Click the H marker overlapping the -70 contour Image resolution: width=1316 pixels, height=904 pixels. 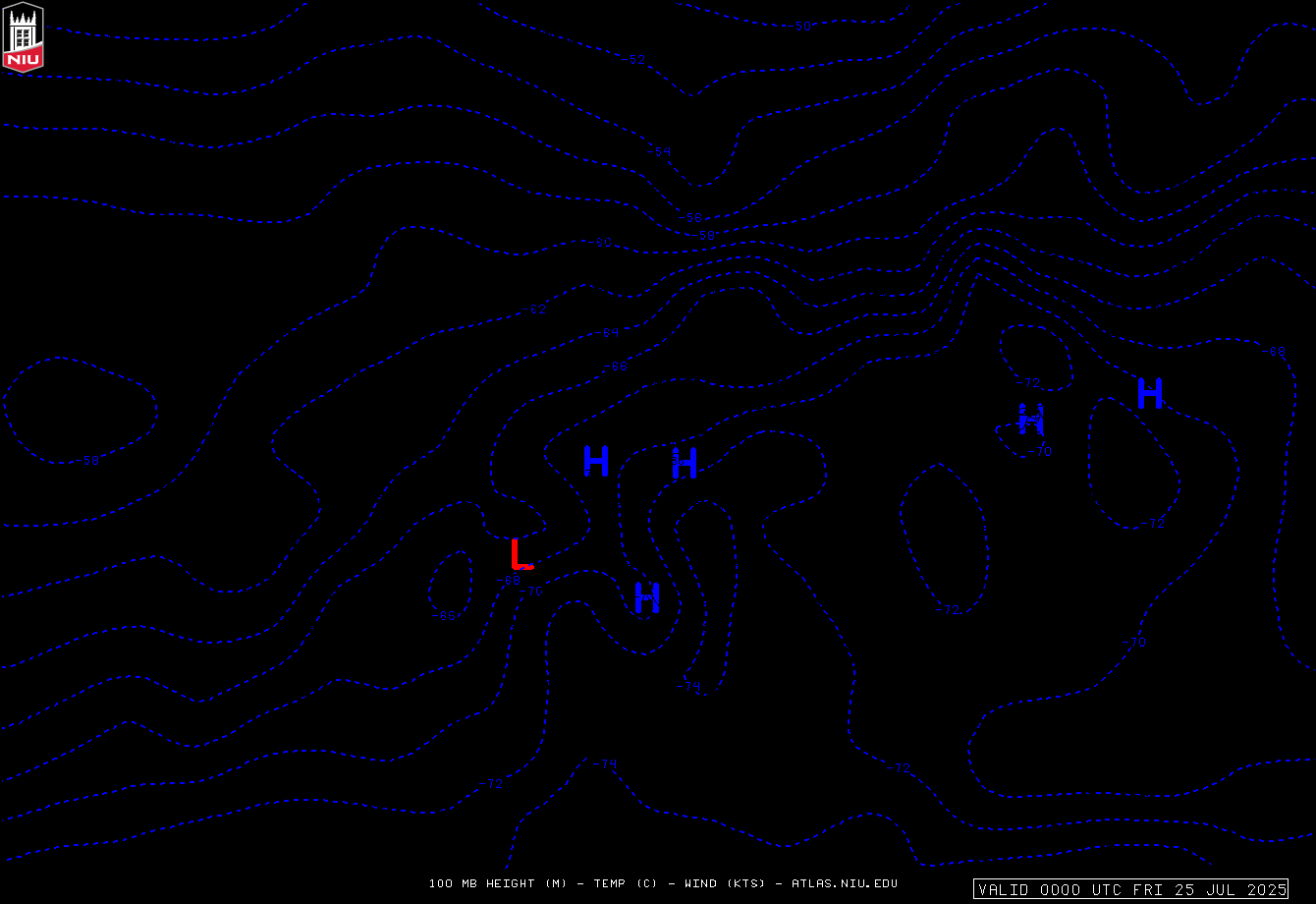coord(1030,420)
